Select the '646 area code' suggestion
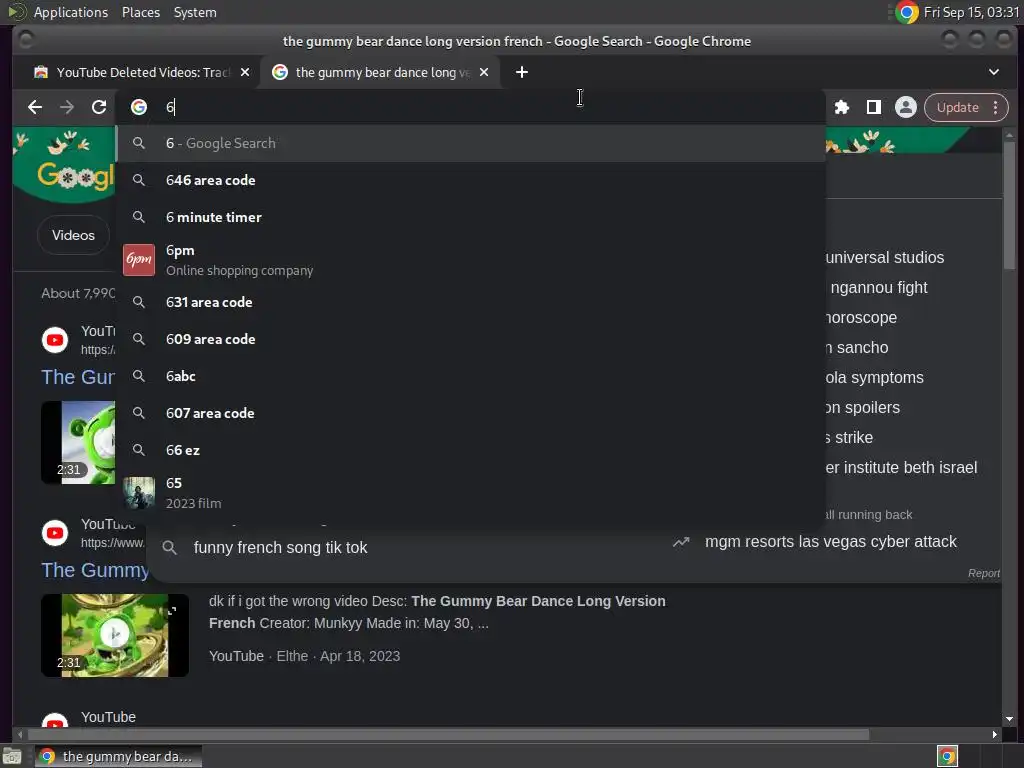This screenshot has width=1024, height=768. coord(470,180)
